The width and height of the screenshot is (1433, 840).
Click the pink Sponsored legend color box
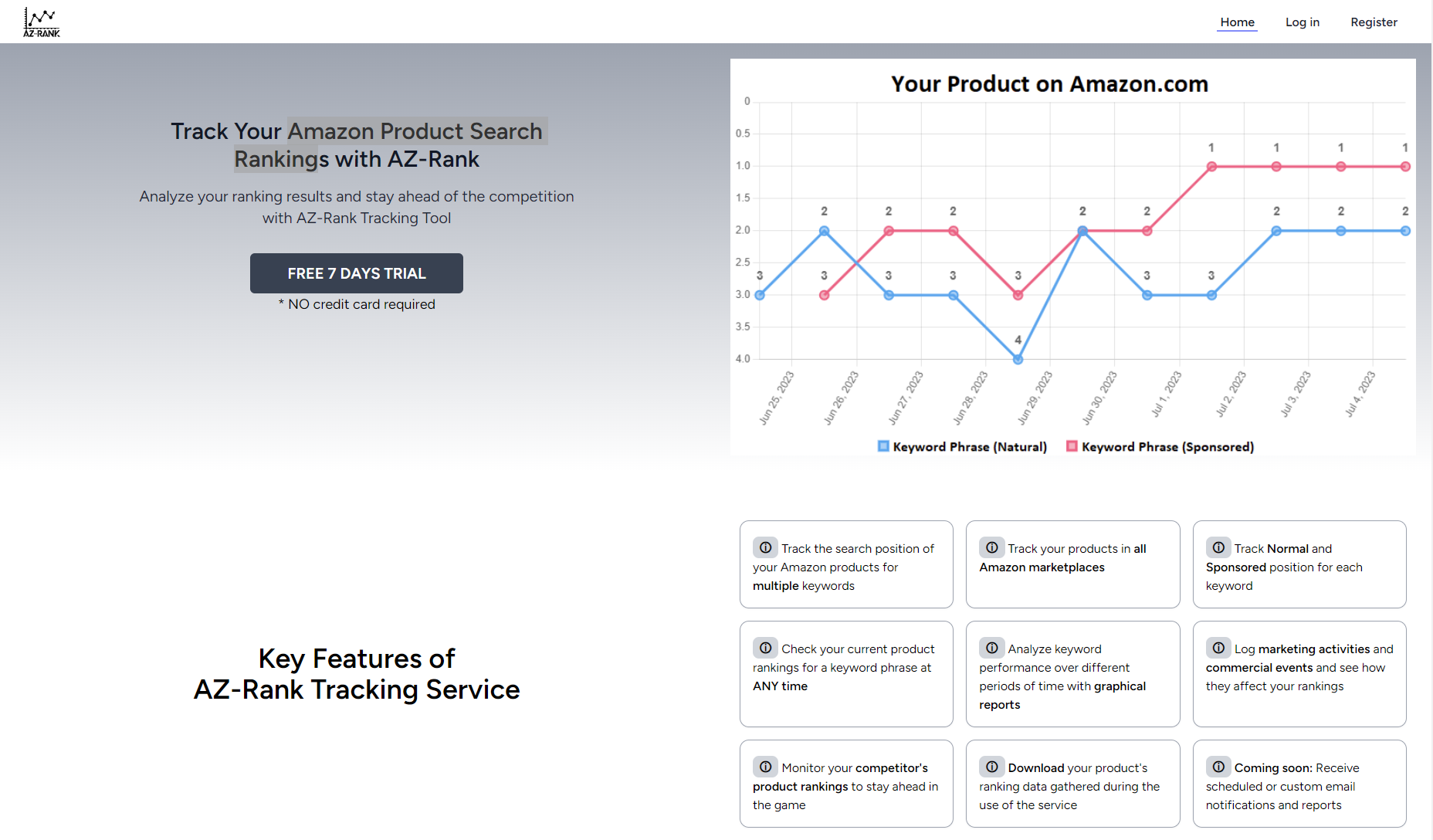coord(1072,446)
